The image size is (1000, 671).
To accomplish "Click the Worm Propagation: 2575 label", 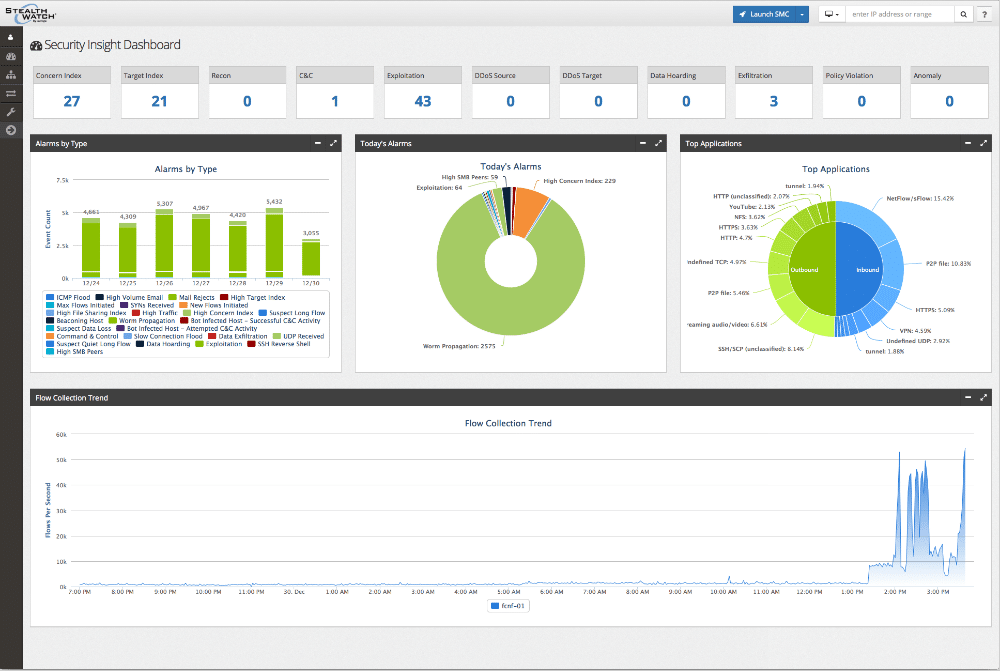I will coord(459,346).
